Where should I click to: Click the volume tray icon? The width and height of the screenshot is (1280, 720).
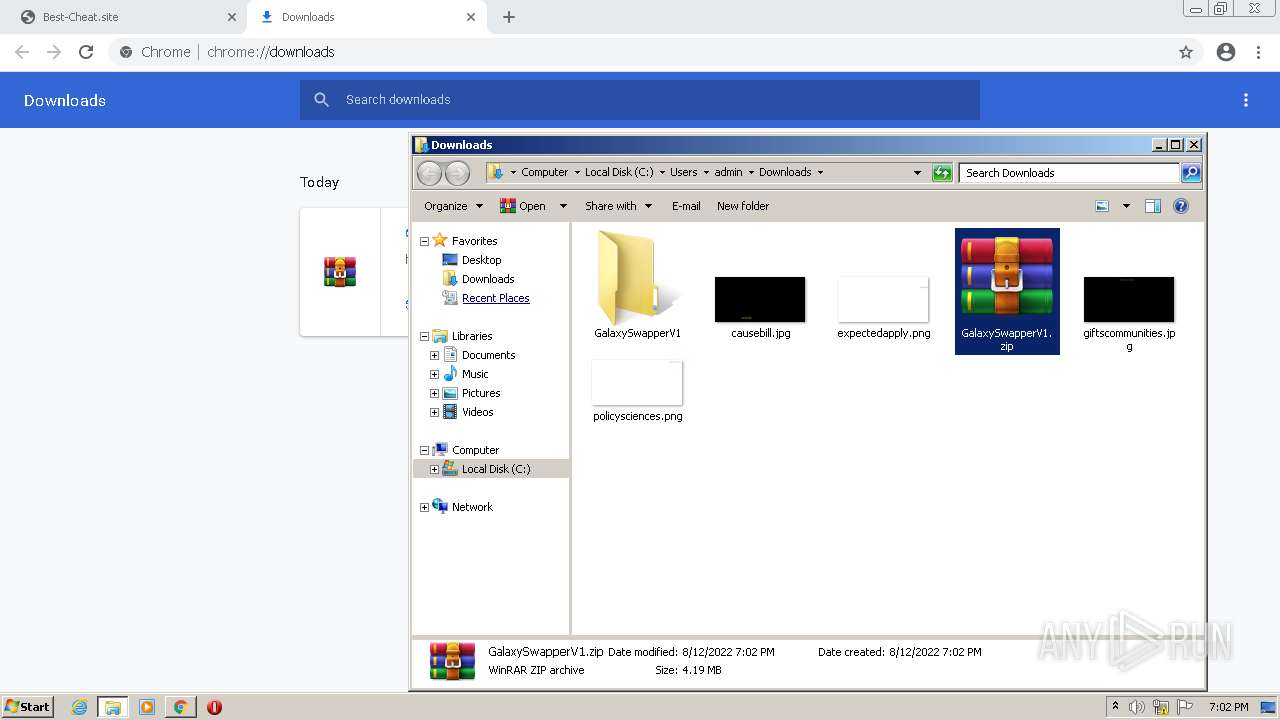[1137, 707]
